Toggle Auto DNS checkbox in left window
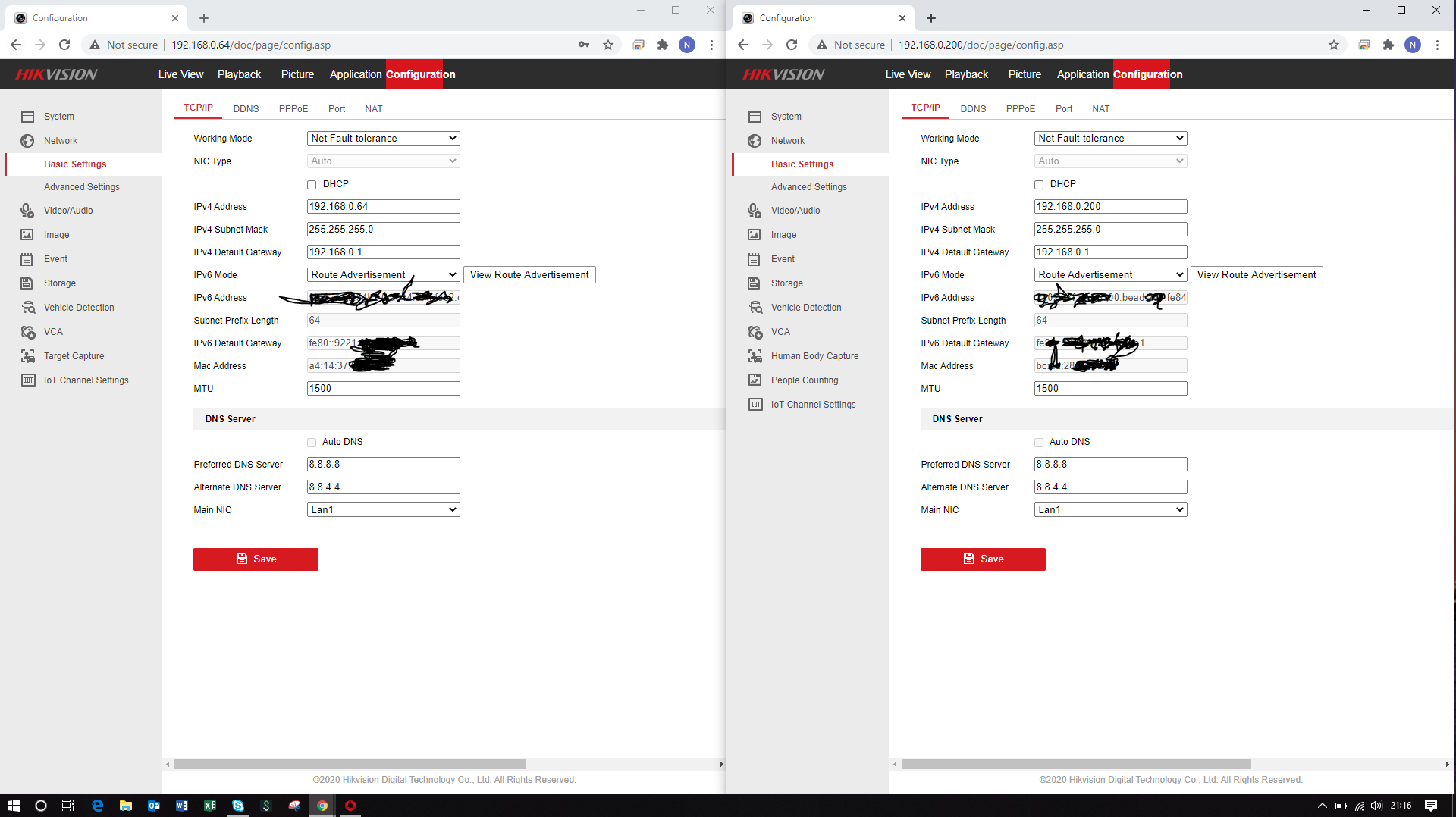Viewport: 1456px width, 817px height. [312, 443]
